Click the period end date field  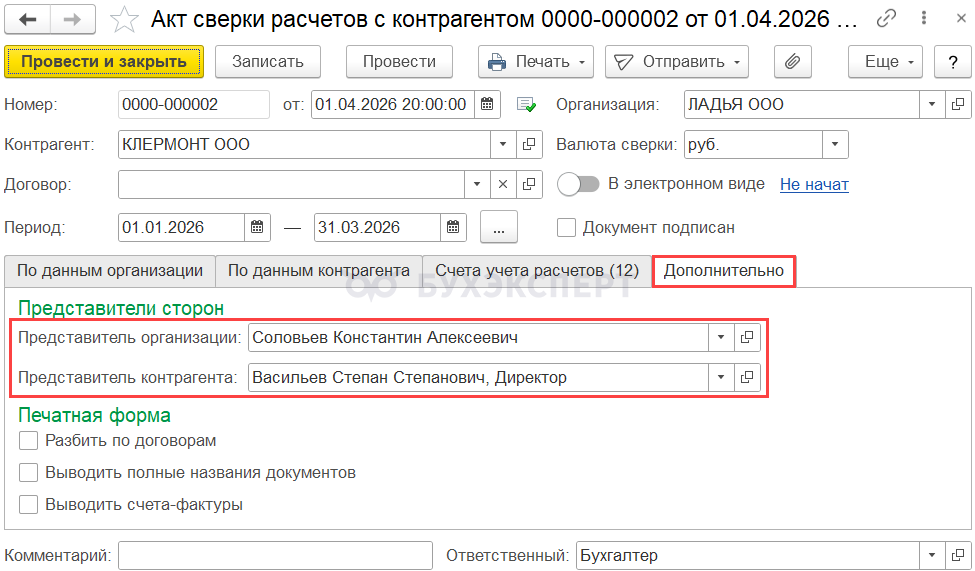pyautogui.click(x=377, y=227)
